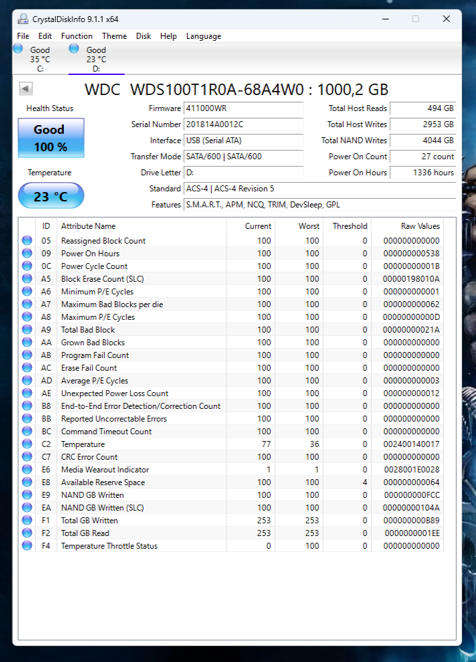Click status icon for C2 Temperature row
This screenshot has height=662, width=476.
tap(27, 444)
